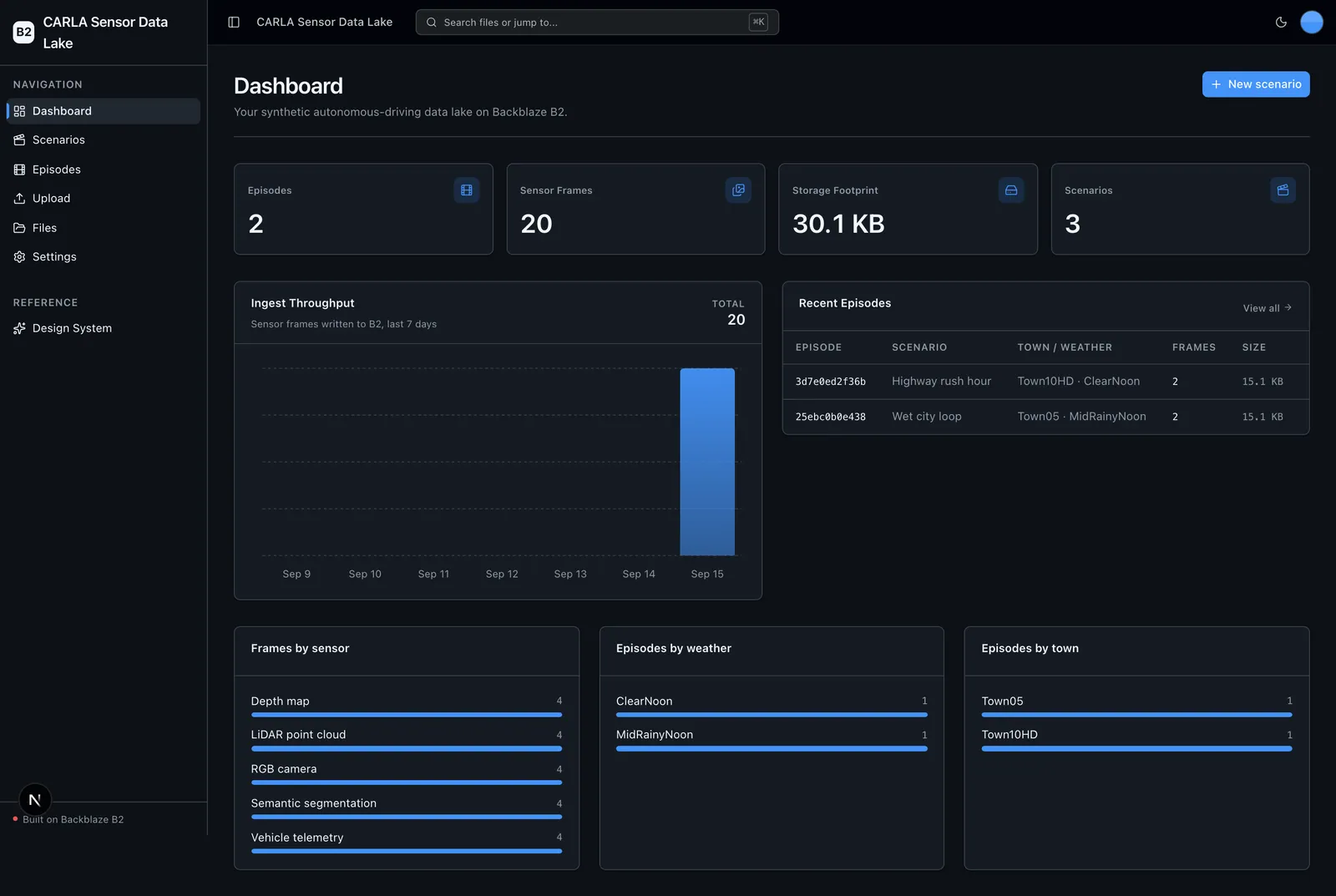Viewport: 1336px width, 896px height.
Task: Click Semantic segmentation label
Action: point(314,803)
